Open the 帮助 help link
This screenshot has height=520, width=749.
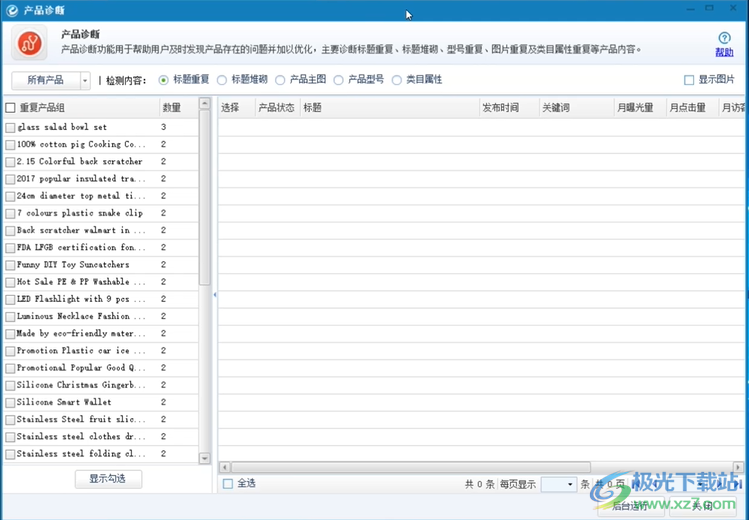click(x=724, y=53)
